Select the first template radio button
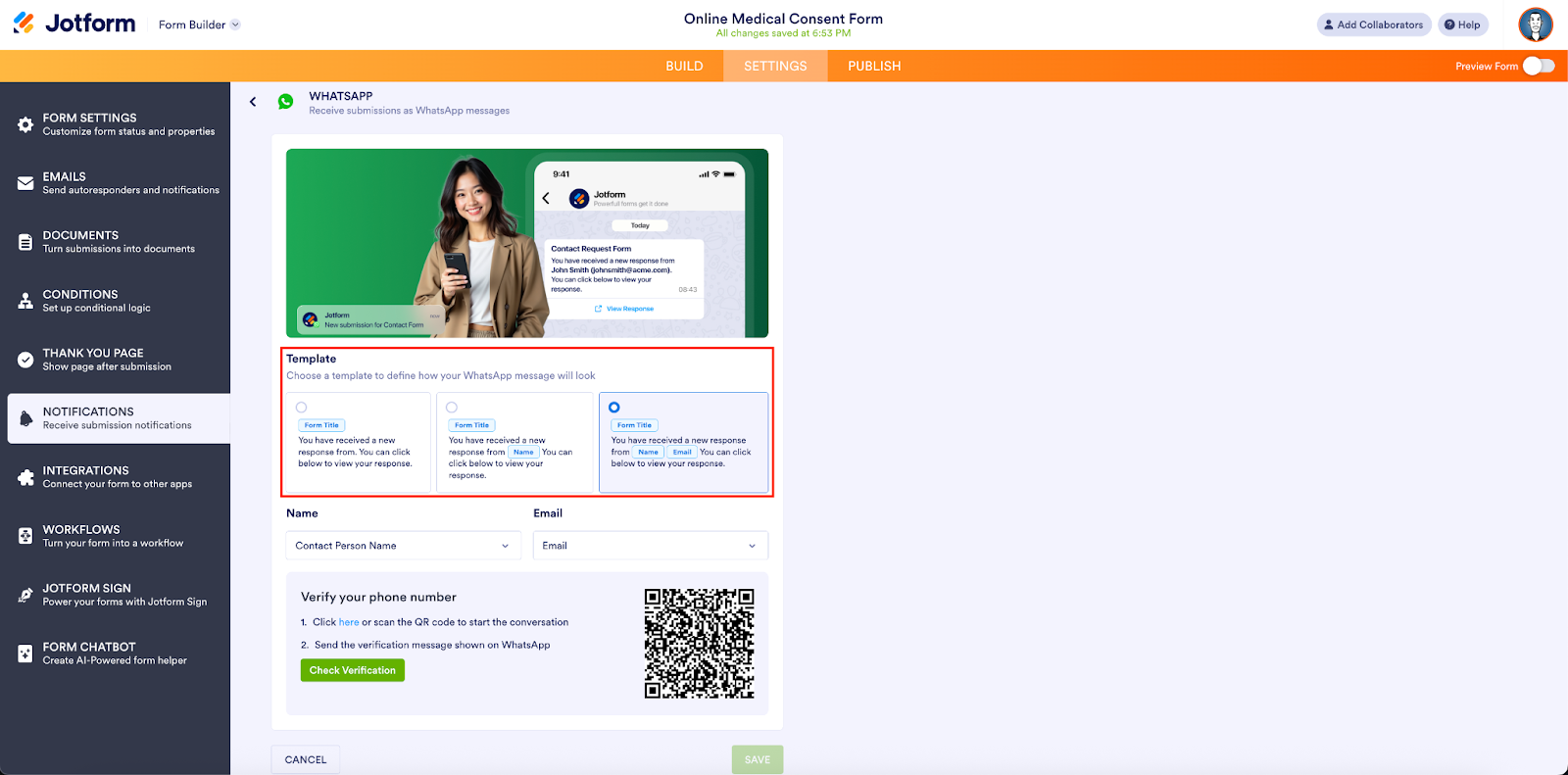The image size is (1568, 775). coord(301,408)
